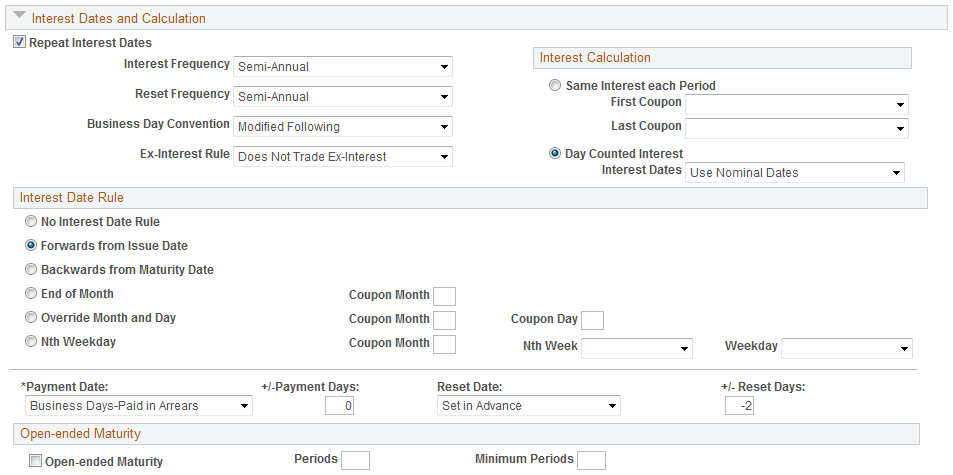Select Backwards from Maturity Date option

coord(31,270)
